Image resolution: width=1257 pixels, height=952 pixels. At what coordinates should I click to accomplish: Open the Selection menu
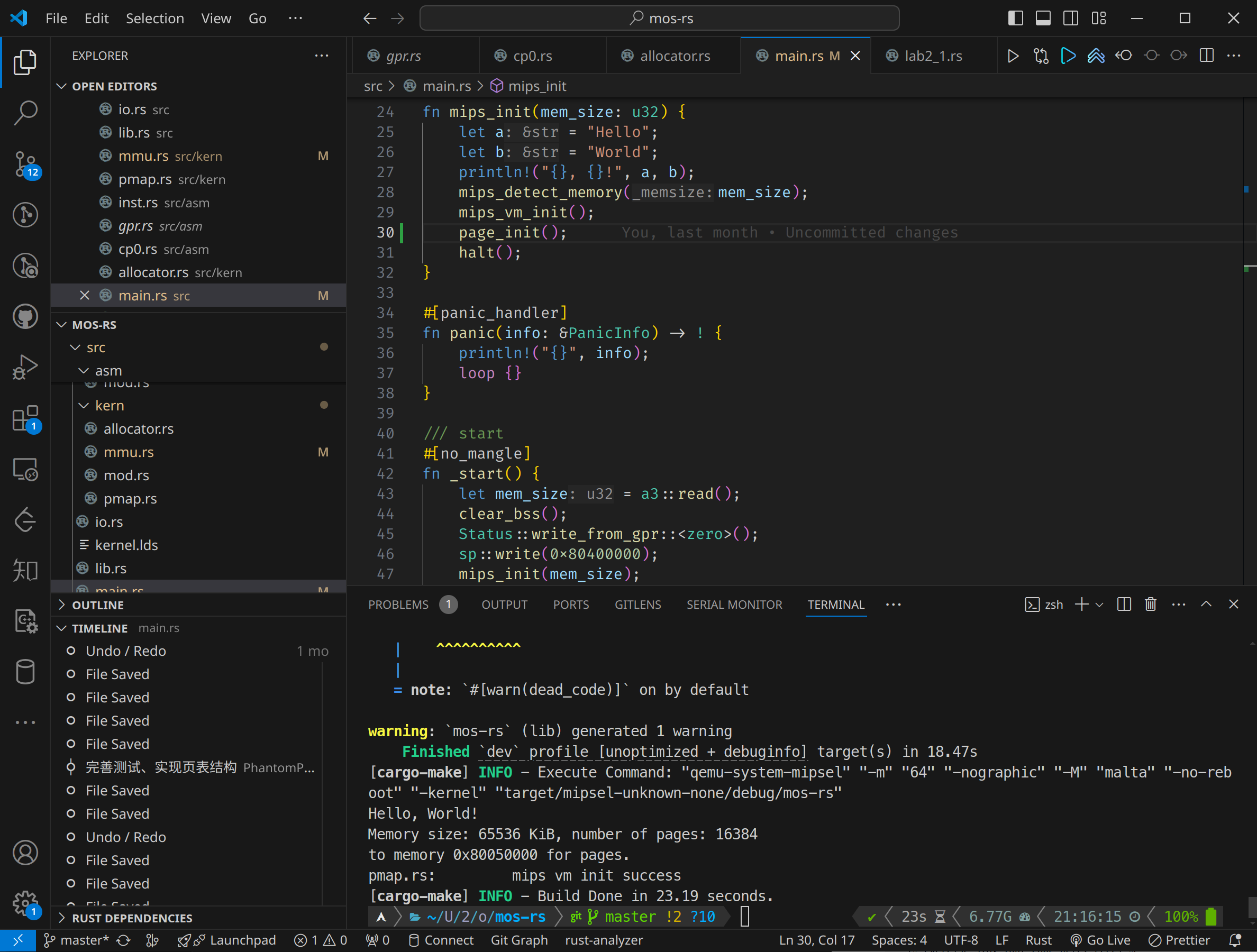154,18
